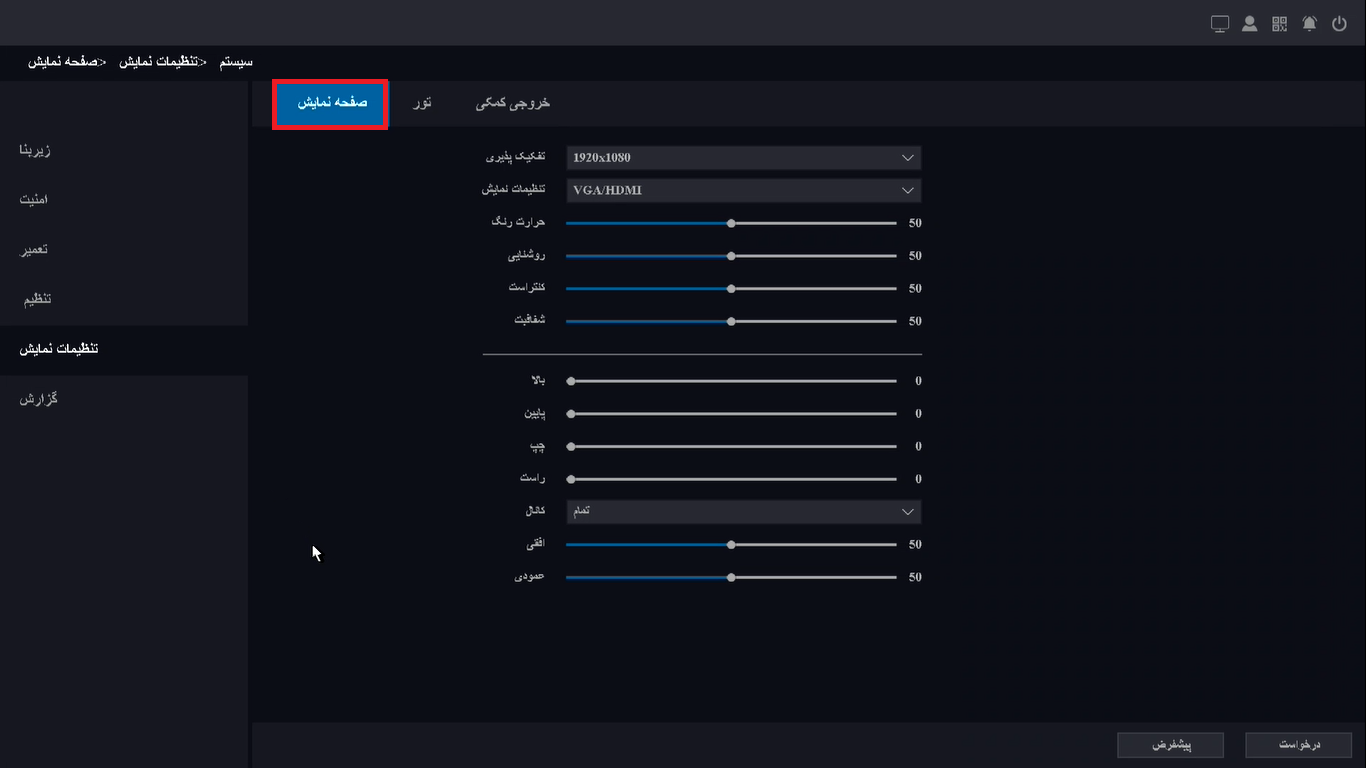1366x768 pixels.
Task: Adjust the روشنایی brightness slider handle
Action: point(731,256)
